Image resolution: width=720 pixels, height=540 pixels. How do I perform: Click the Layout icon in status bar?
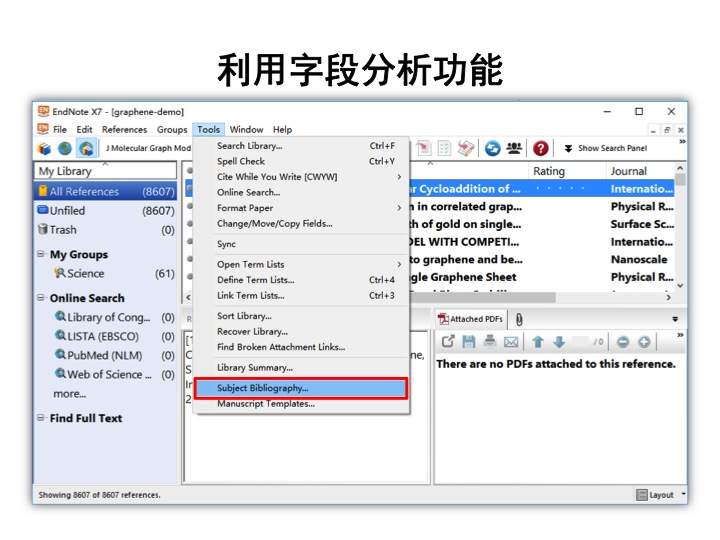(641, 495)
